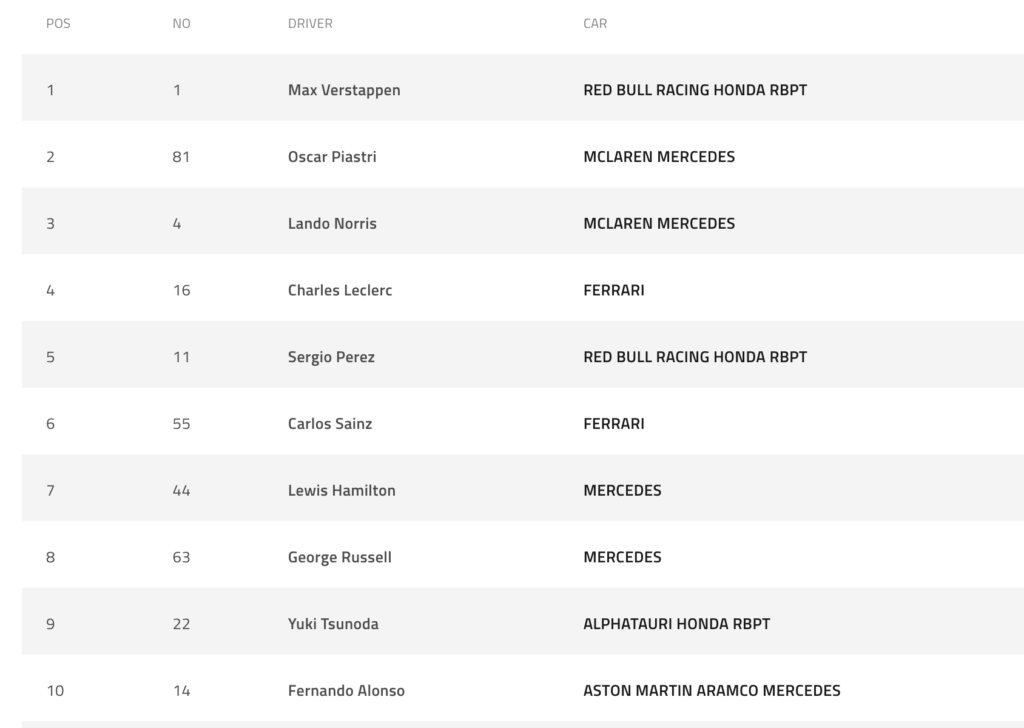Click the car number 81 cell
Screen dimensions: 1024x728
(181, 157)
